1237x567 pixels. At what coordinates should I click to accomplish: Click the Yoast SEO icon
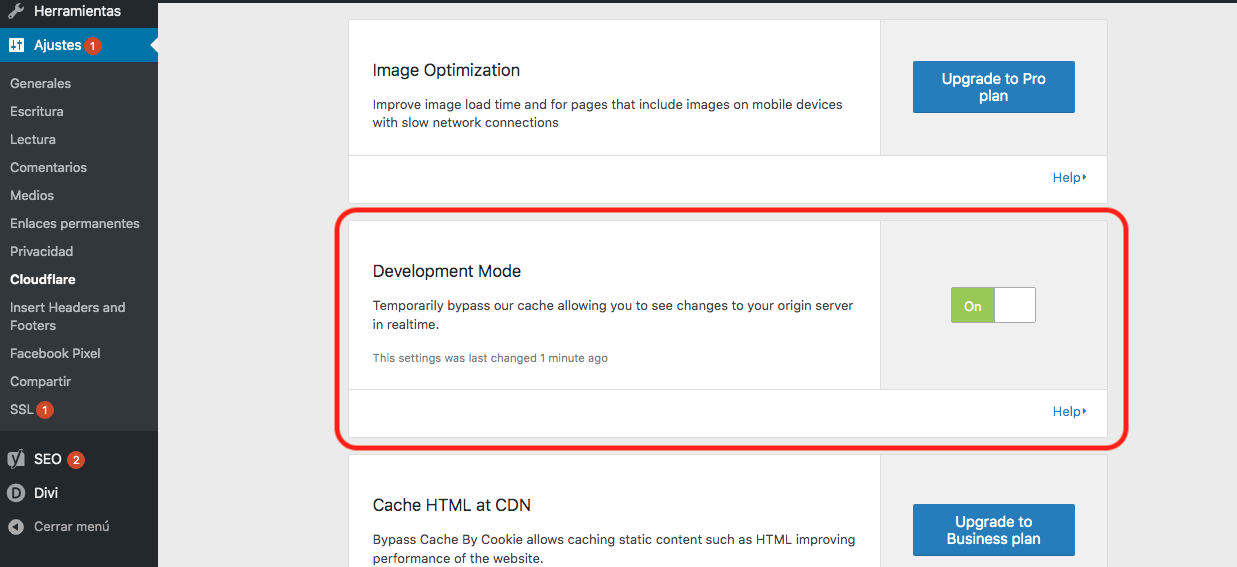coord(16,460)
